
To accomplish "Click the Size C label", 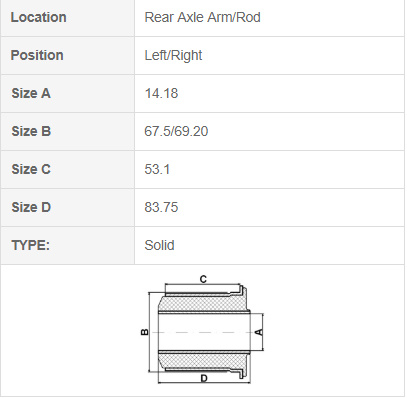I will 31,169.
